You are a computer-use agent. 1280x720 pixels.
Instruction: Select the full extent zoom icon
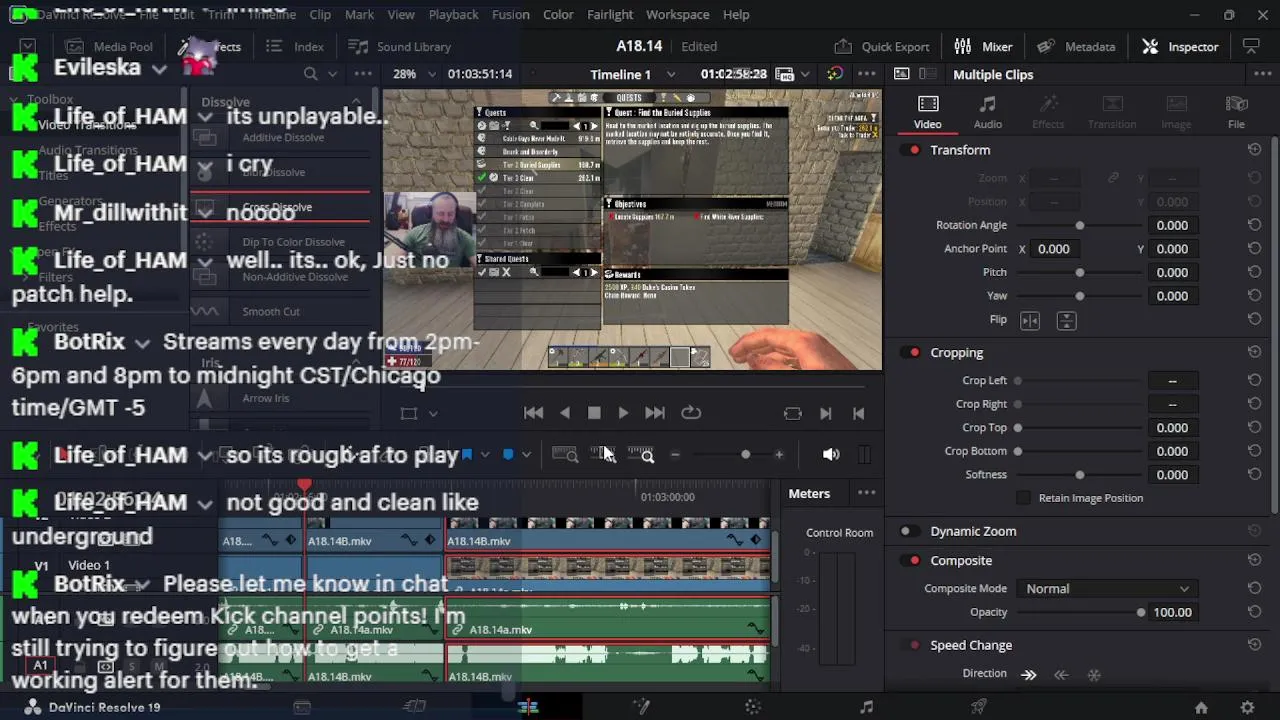point(565,454)
